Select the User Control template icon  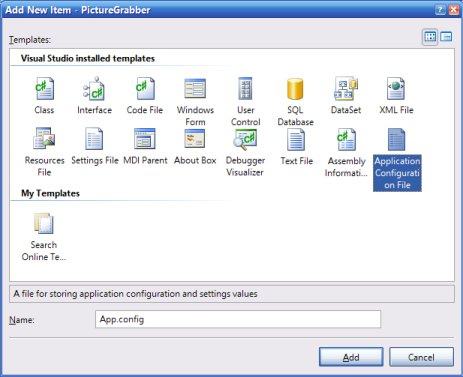point(245,88)
